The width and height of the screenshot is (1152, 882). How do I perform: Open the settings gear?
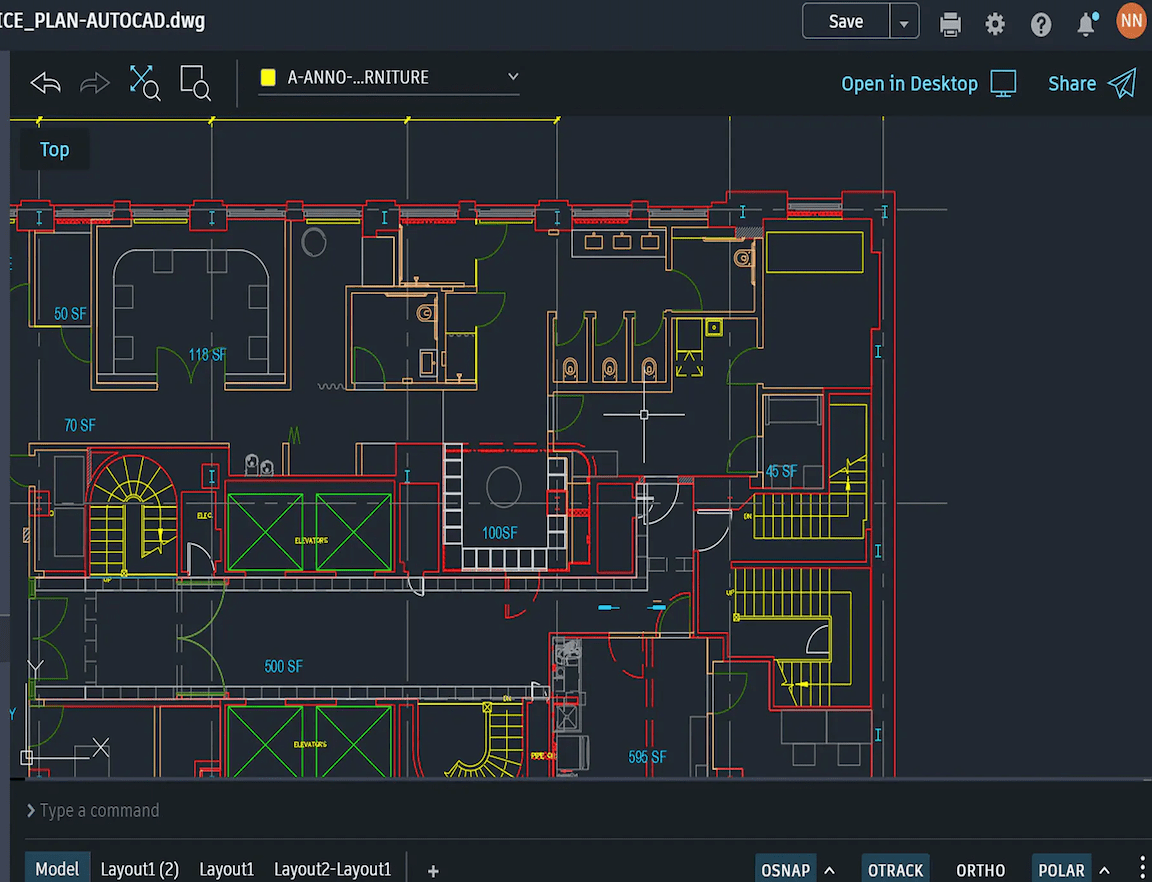(995, 21)
